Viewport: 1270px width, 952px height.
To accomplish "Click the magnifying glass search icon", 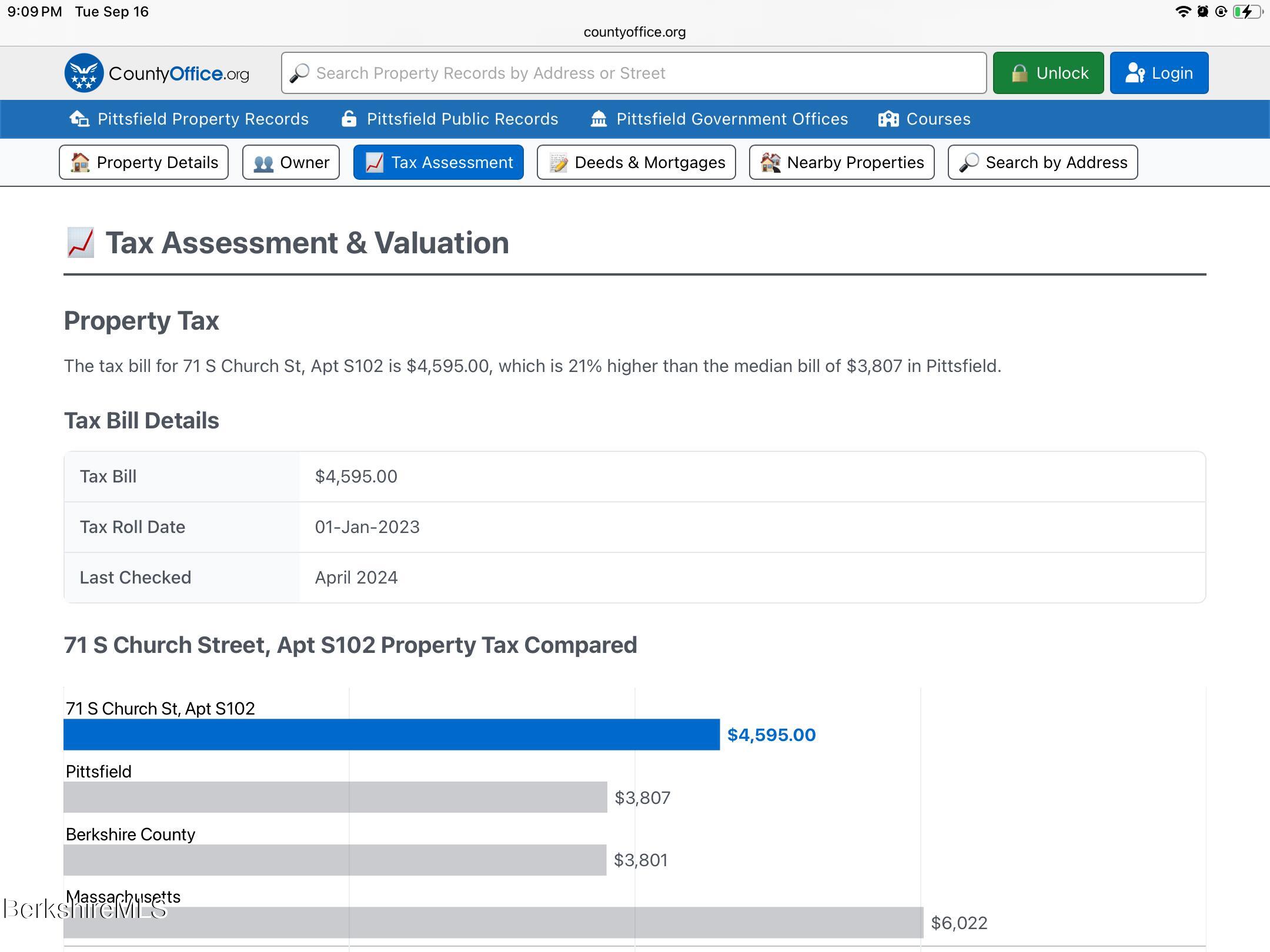I will tap(299, 73).
